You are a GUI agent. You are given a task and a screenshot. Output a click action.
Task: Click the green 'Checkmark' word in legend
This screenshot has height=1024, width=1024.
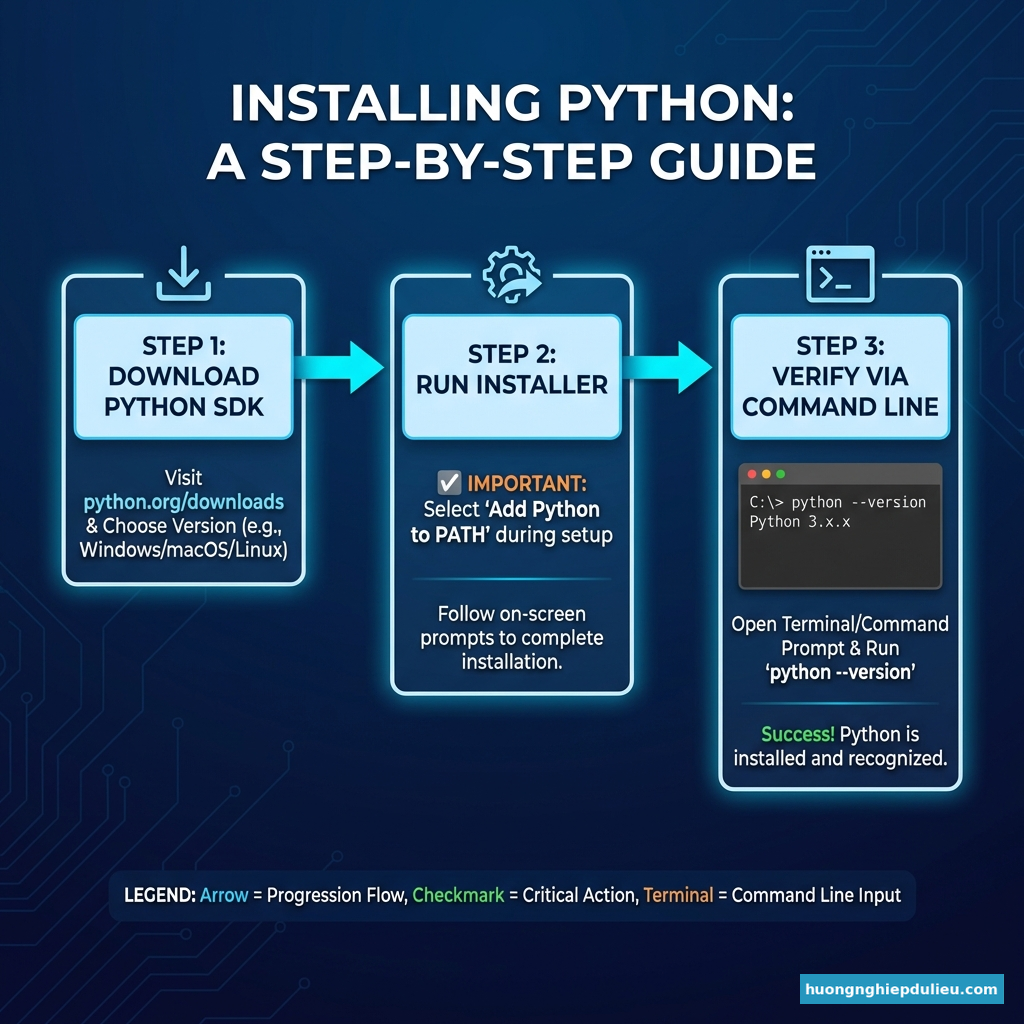coord(458,895)
